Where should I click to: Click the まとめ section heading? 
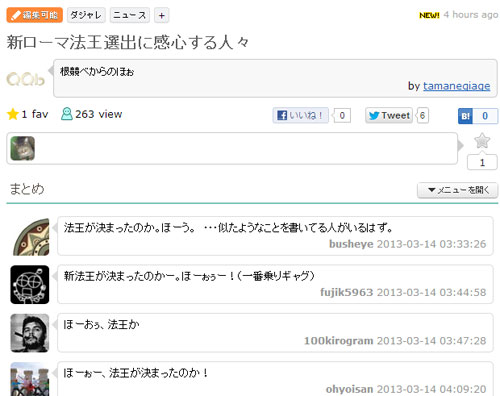[27, 189]
